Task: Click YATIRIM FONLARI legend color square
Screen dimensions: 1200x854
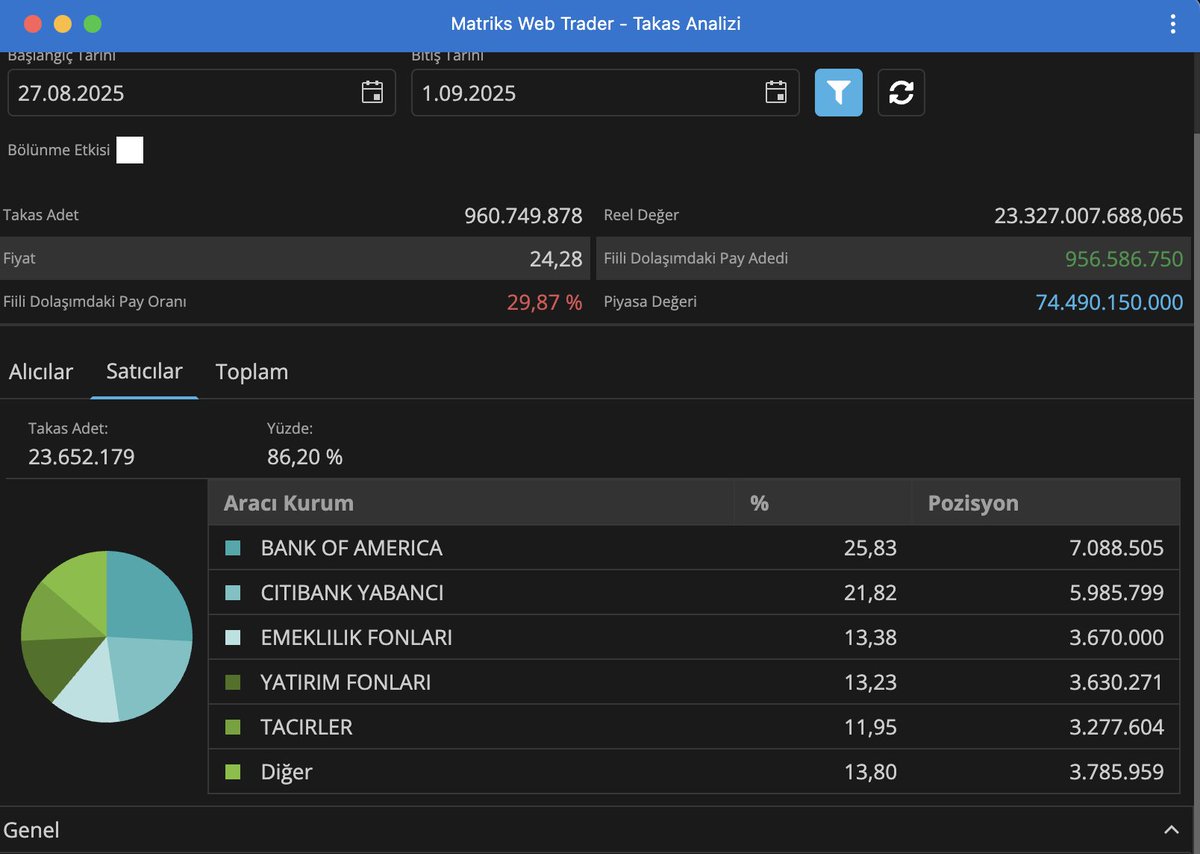Action: point(233,682)
